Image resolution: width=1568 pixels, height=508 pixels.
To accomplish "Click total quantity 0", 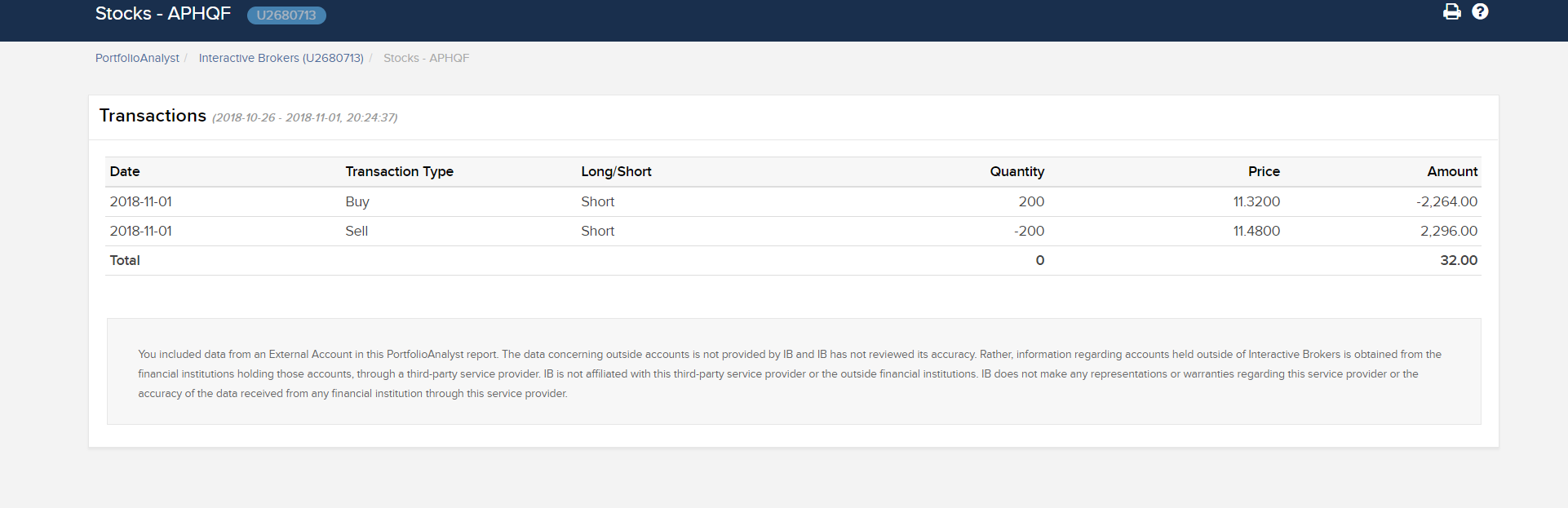I will 1040,260.
